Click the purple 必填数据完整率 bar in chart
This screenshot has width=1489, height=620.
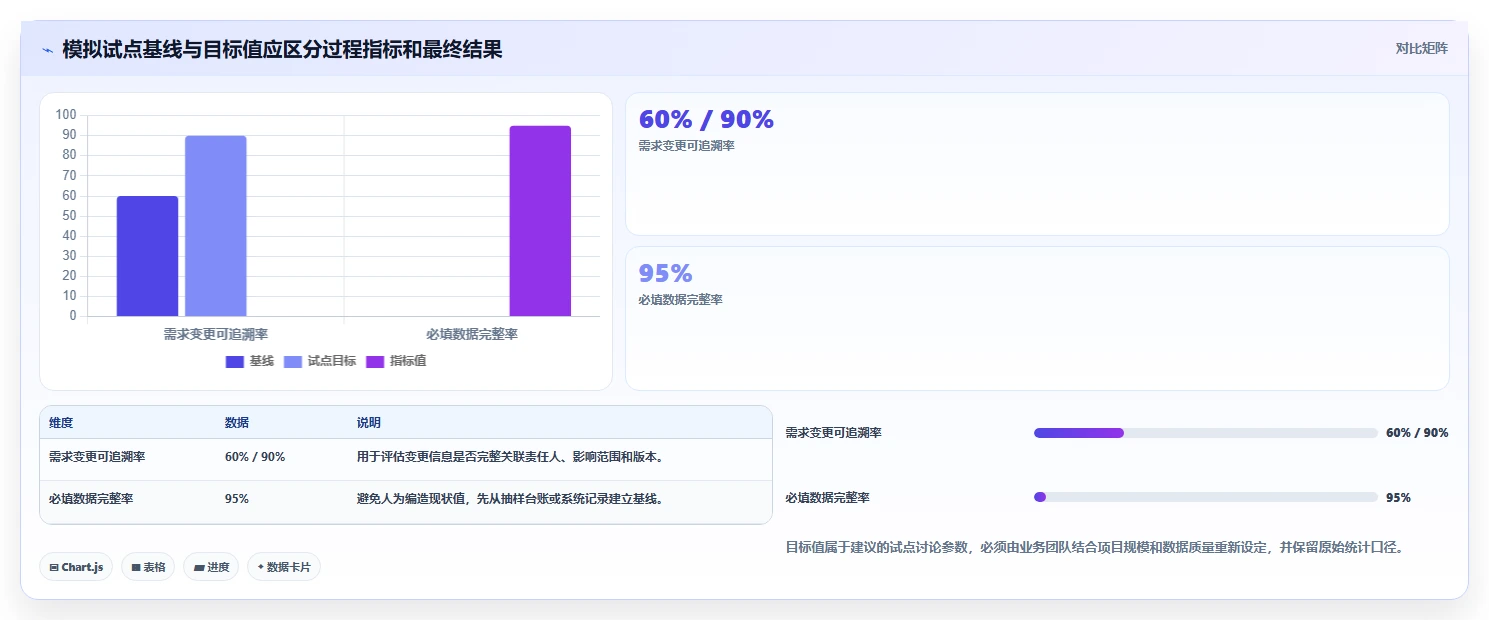click(540, 221)
